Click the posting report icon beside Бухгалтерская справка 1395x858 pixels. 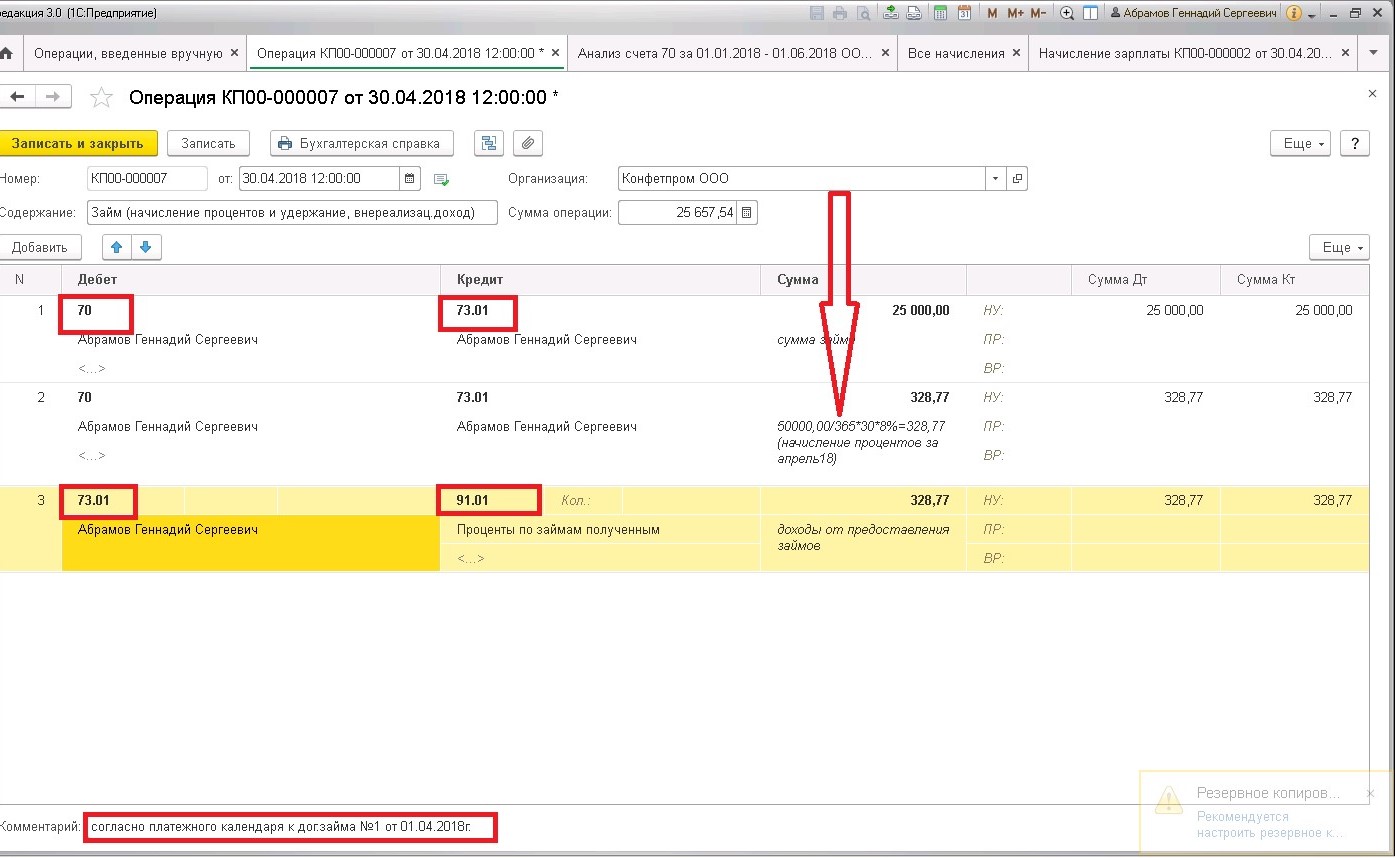coord(488,143)
